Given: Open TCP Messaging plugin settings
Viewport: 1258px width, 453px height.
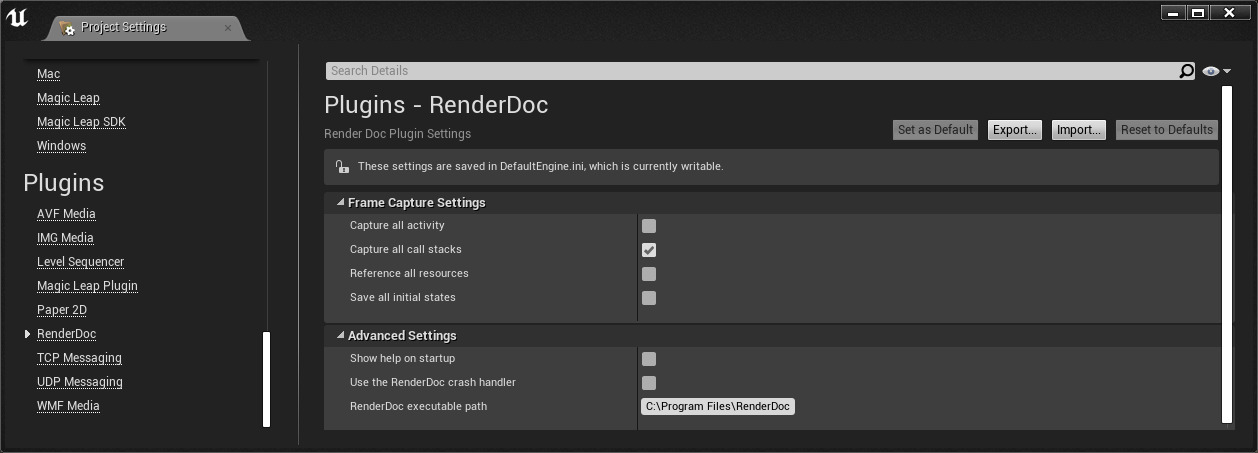Looking at the screenshot, I should 79,358.
